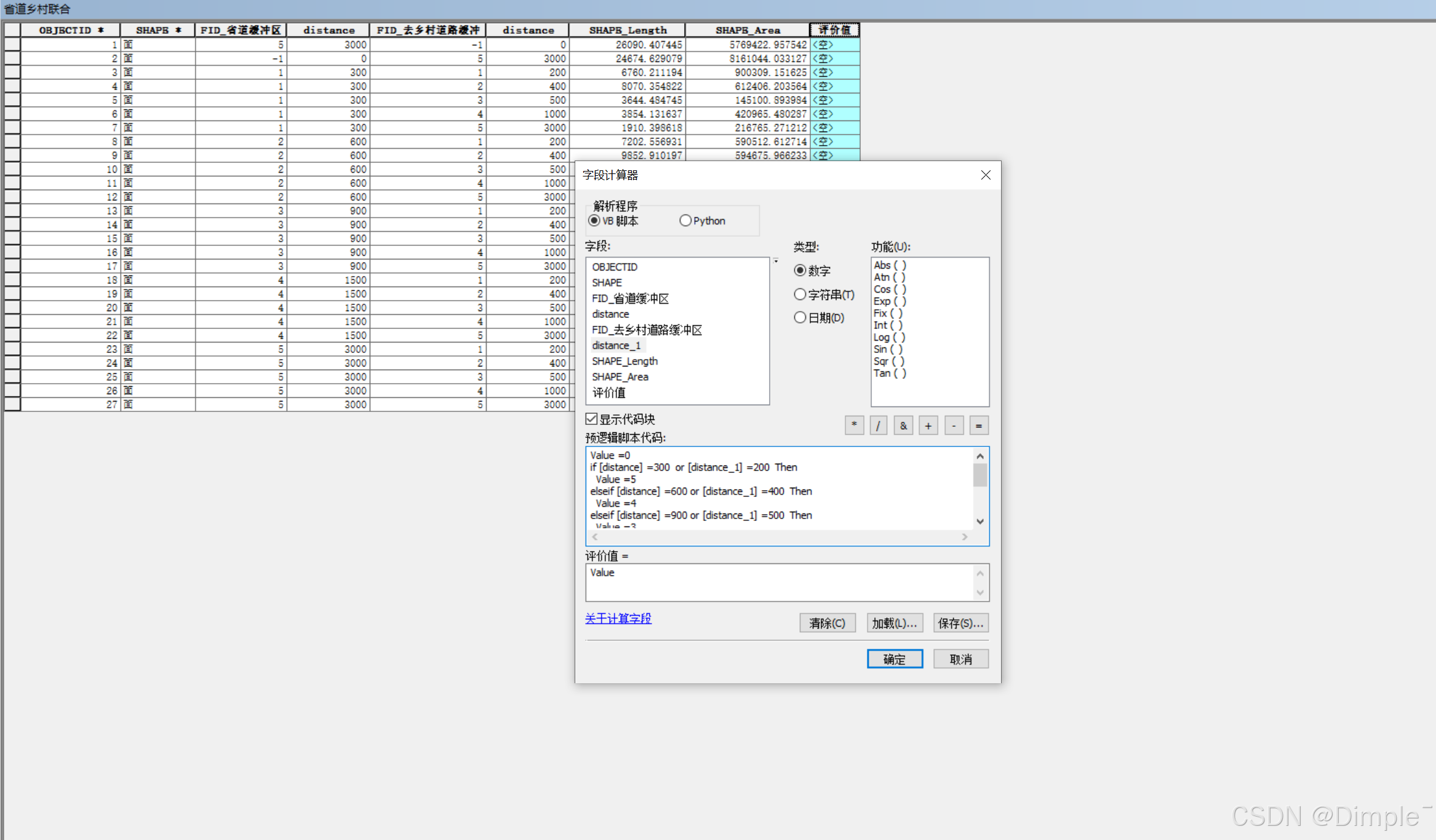1436x840 pixels.
Task: Choose the 数字 type radio button
Action: pyautogui.click(x=800, y=271)
